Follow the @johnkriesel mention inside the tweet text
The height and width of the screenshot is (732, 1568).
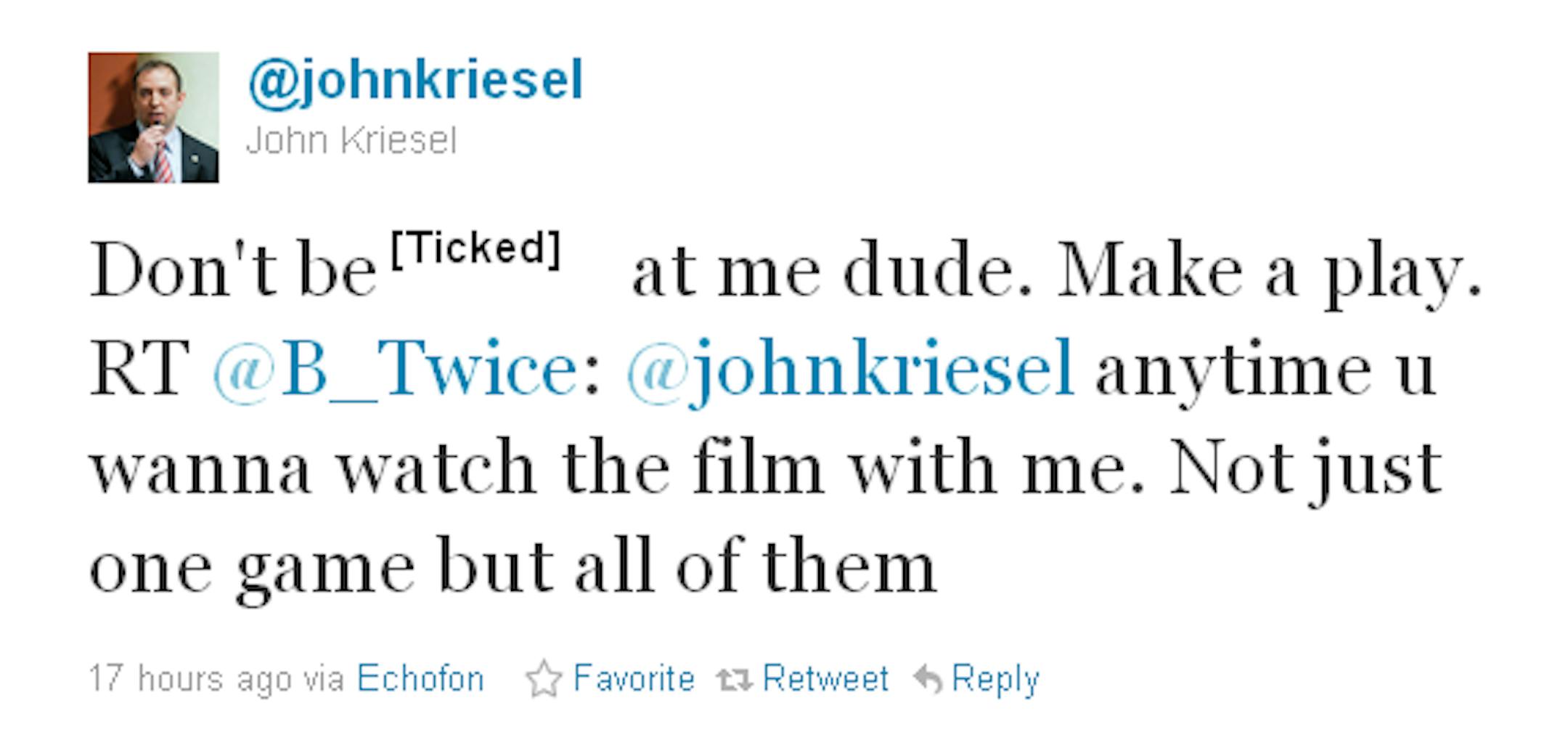849,369
